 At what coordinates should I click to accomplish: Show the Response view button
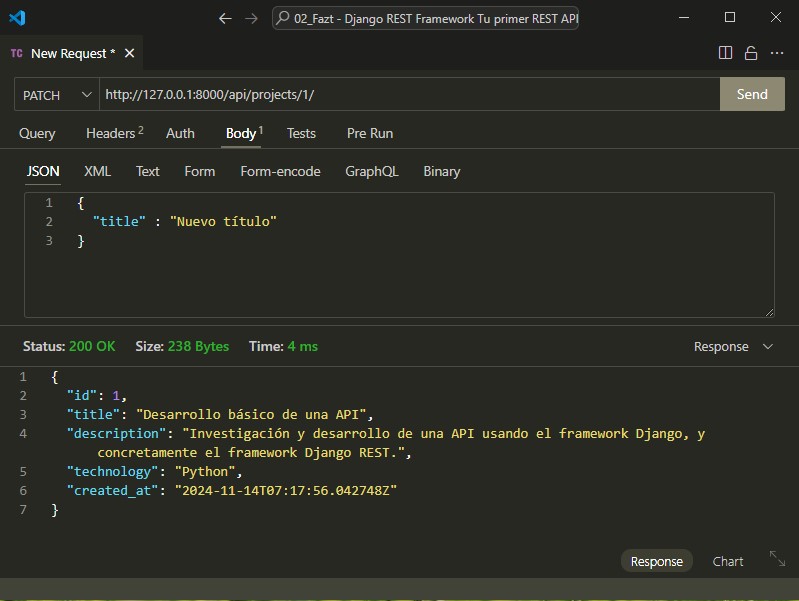point(656,561)
